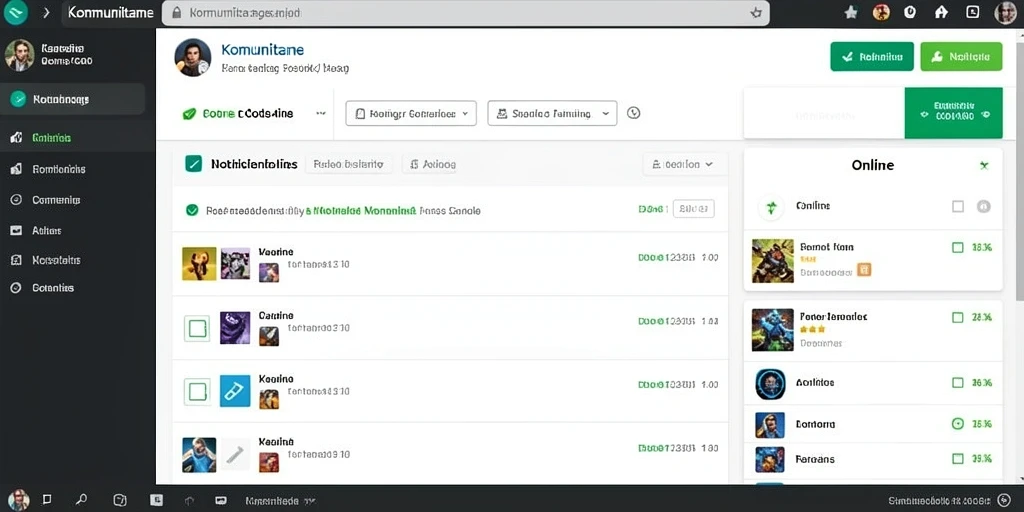Open the dropdown at the list header's right end
1024x512 pixels.
pos(685,165)
